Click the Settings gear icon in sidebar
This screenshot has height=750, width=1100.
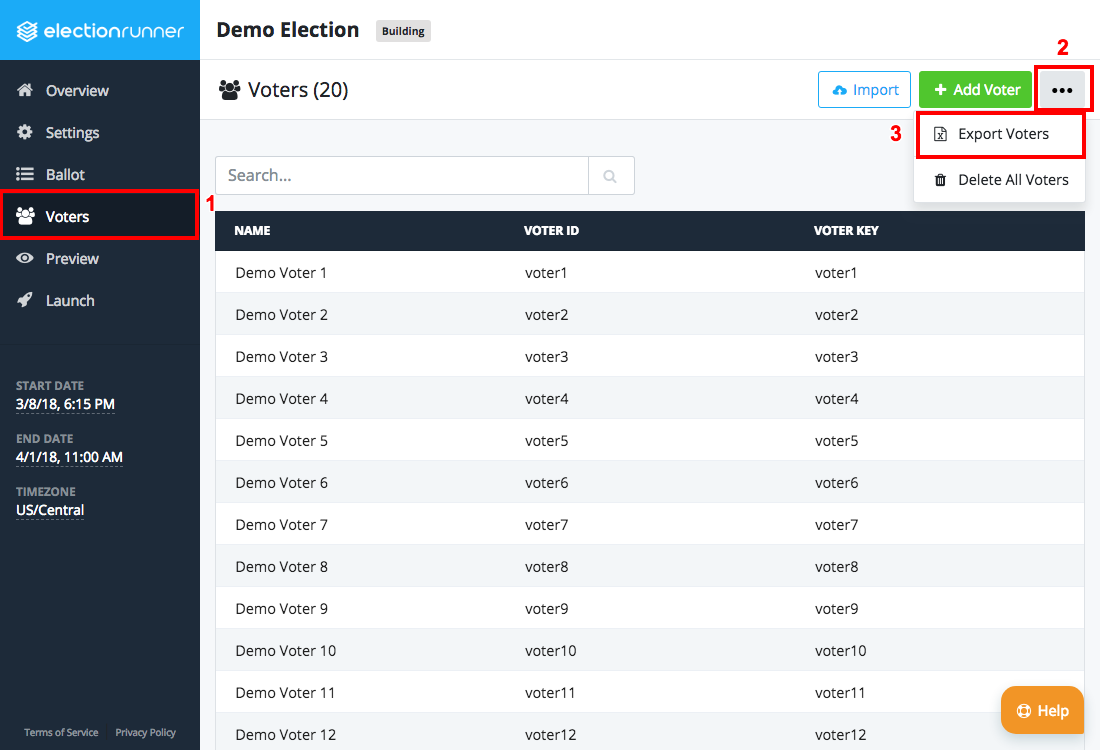coord(26,133)
